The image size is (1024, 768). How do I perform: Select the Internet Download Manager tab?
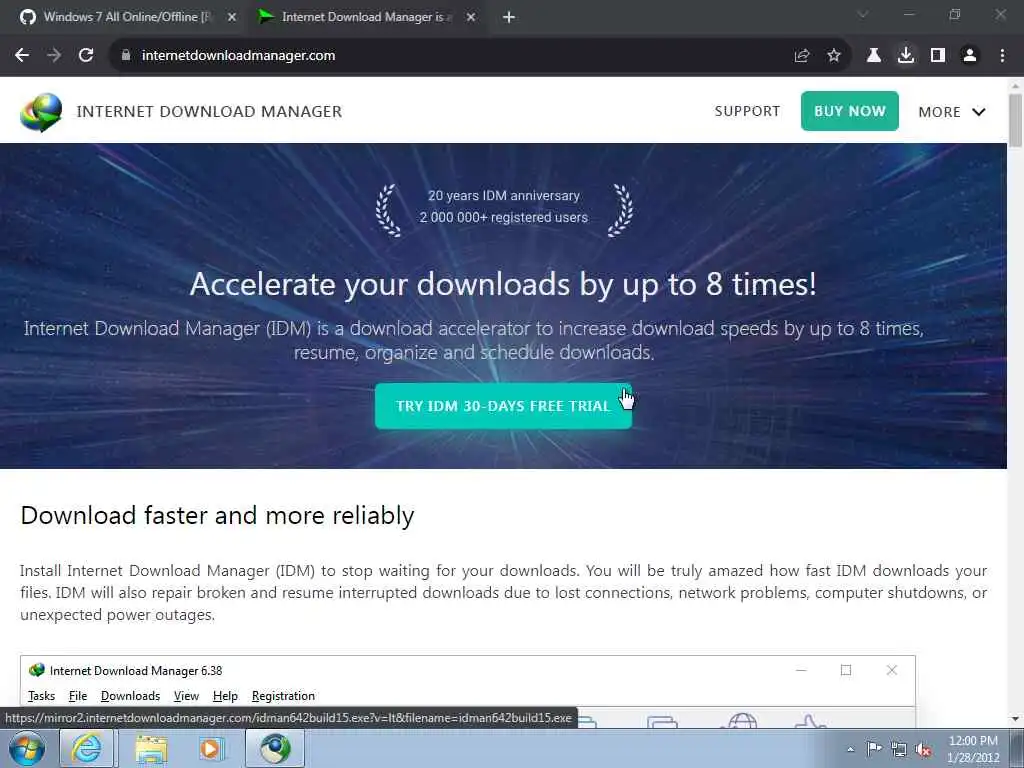pyautogui.click(x=366, y=17)
